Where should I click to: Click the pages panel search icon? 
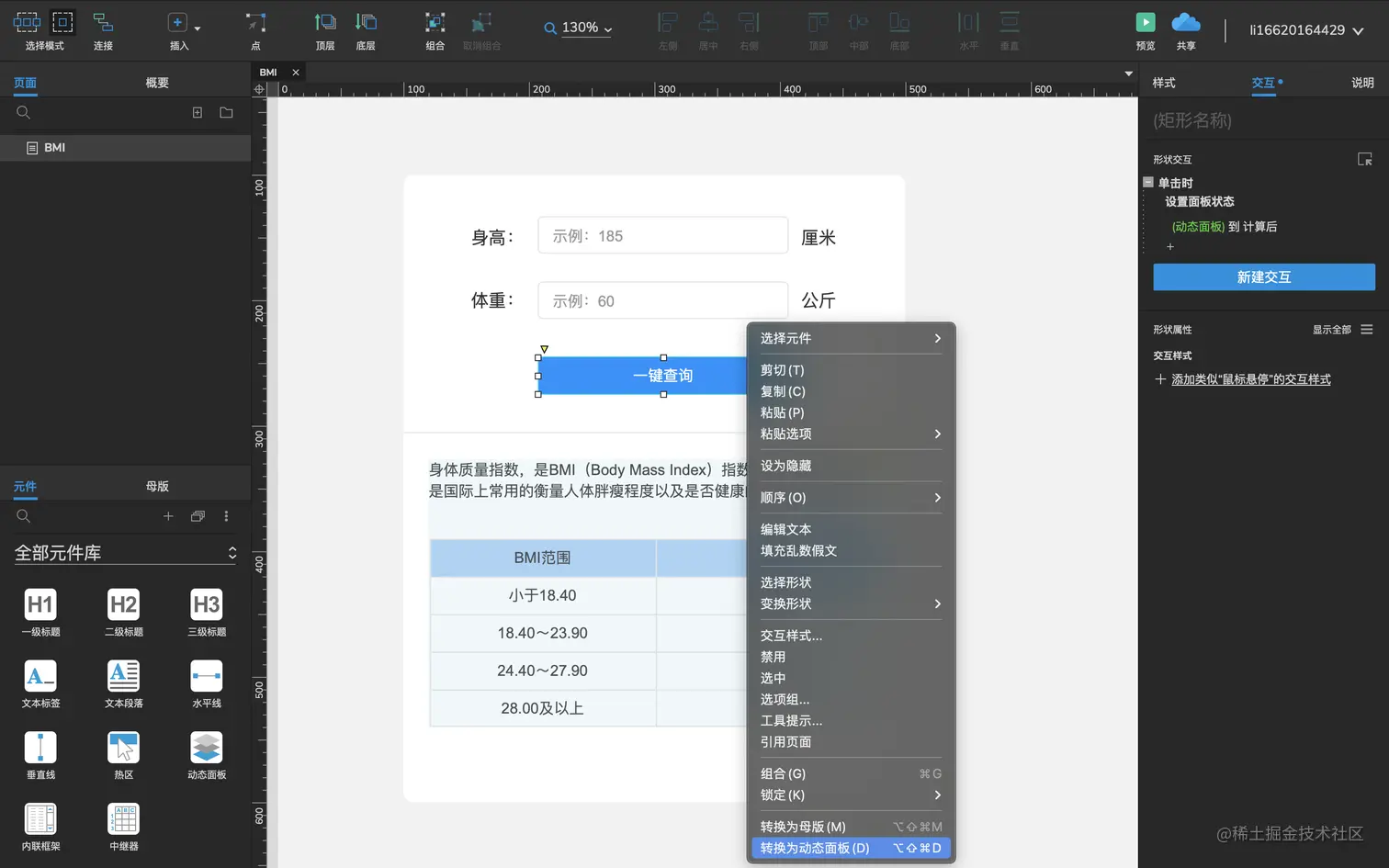(24, 112)
